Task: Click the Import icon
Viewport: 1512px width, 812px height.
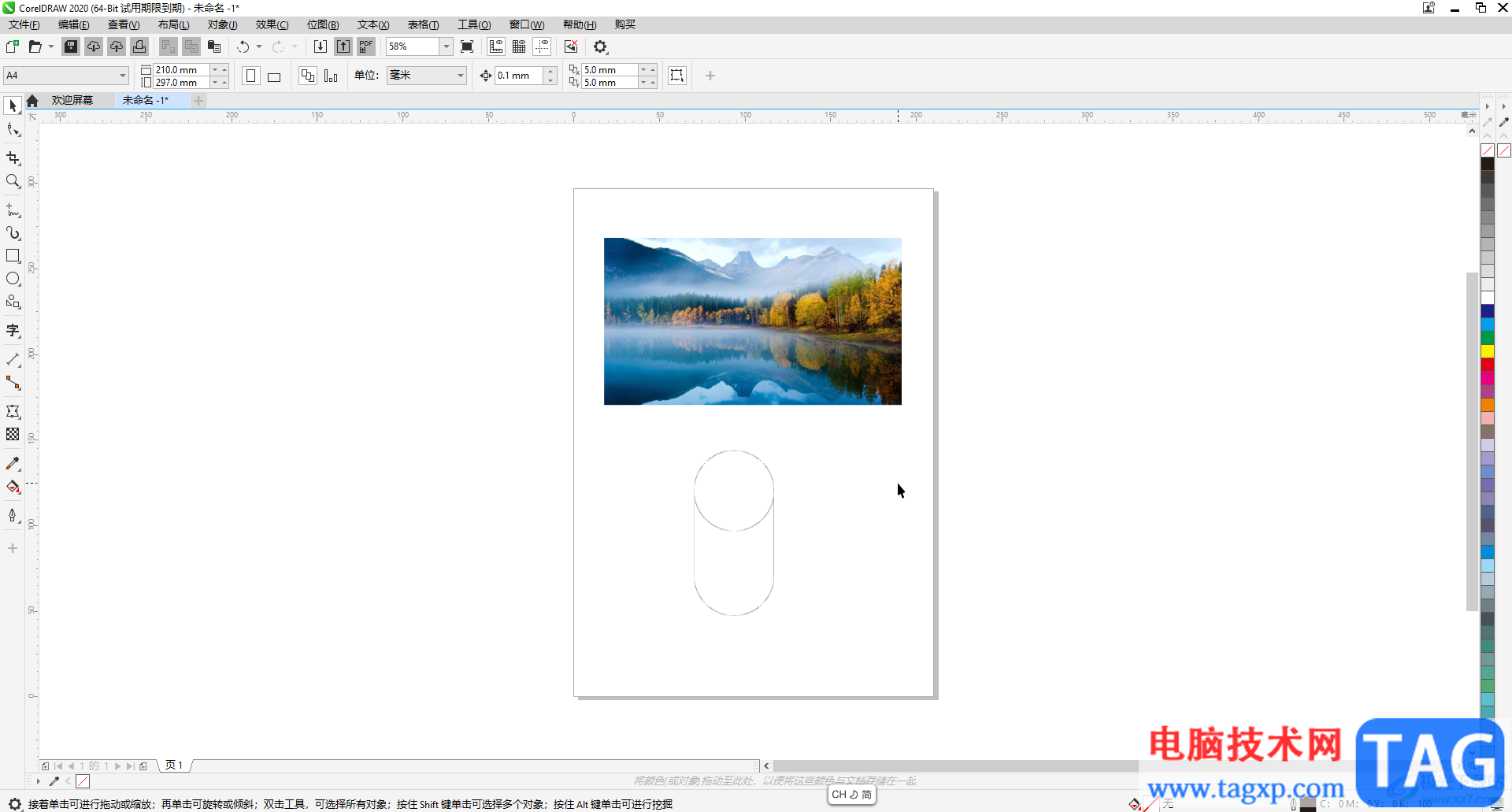Action: pos(321,46)
